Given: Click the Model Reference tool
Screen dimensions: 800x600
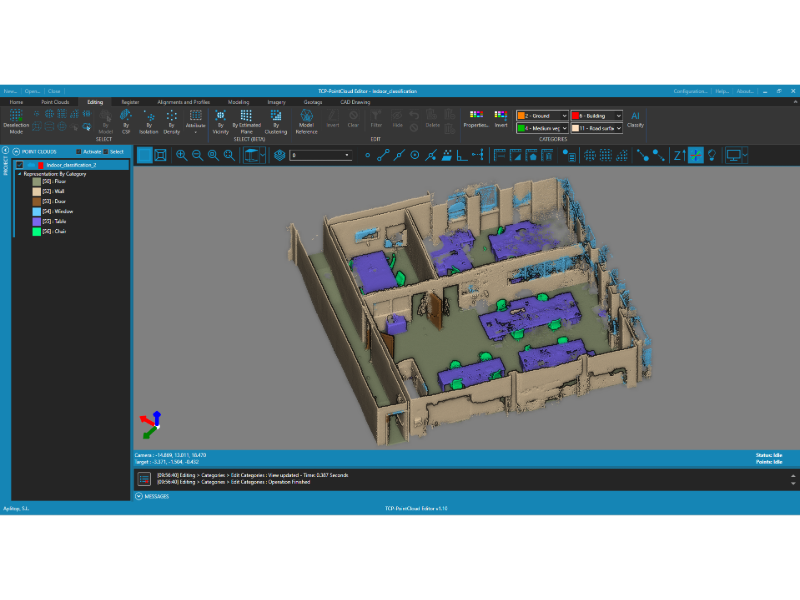Looking at the screenshot, I should tap(306, 121).
